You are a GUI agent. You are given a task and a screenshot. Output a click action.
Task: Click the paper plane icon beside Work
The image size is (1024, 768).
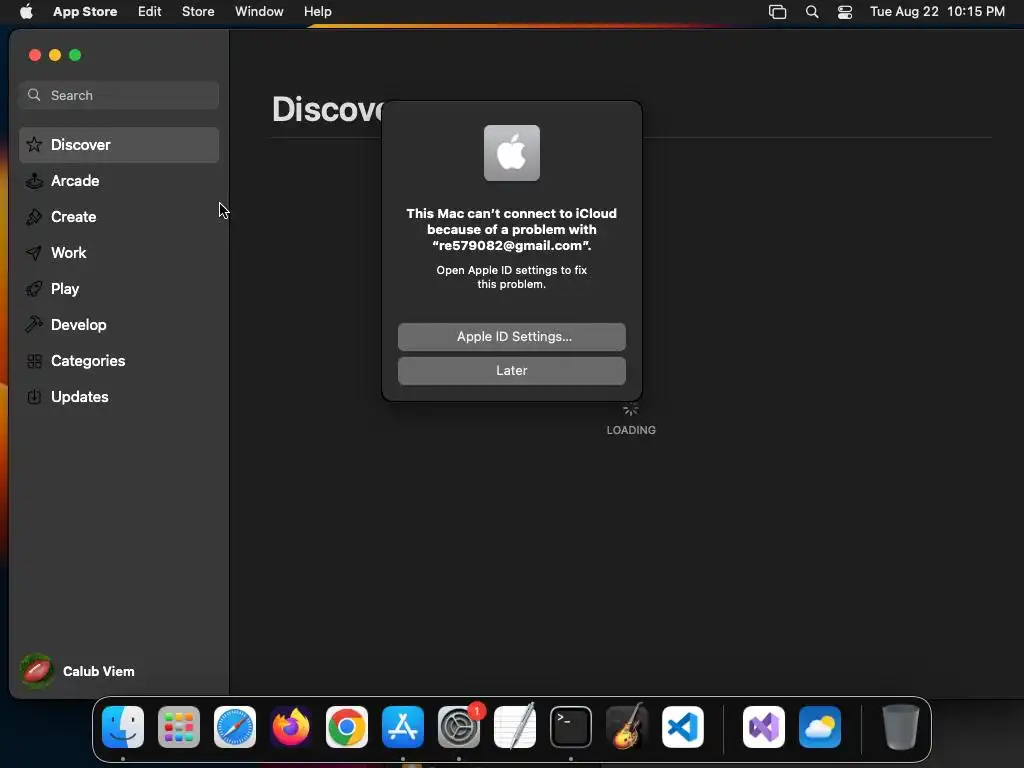tap(34, 253)
